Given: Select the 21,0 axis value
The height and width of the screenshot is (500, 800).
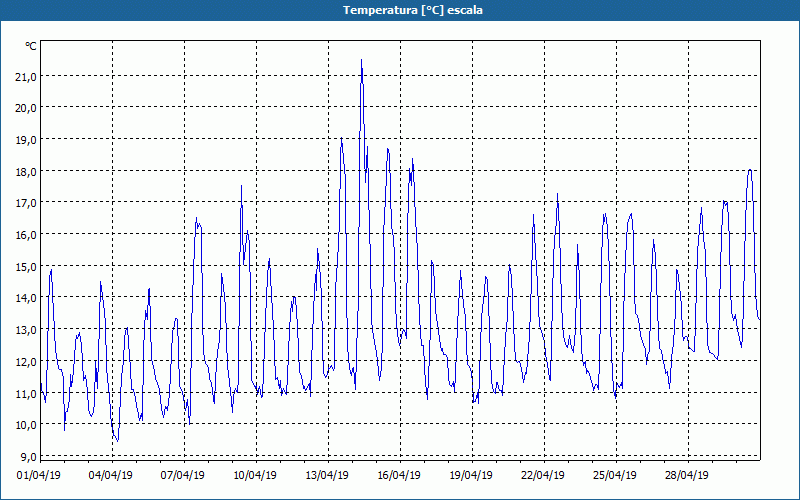Looking at the screenshot, I should [x=26, y=77].
